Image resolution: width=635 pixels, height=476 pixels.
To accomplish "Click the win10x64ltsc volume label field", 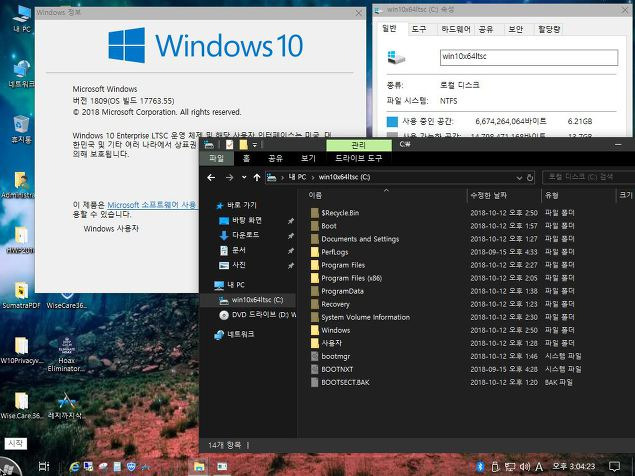I will coord(529,57).
